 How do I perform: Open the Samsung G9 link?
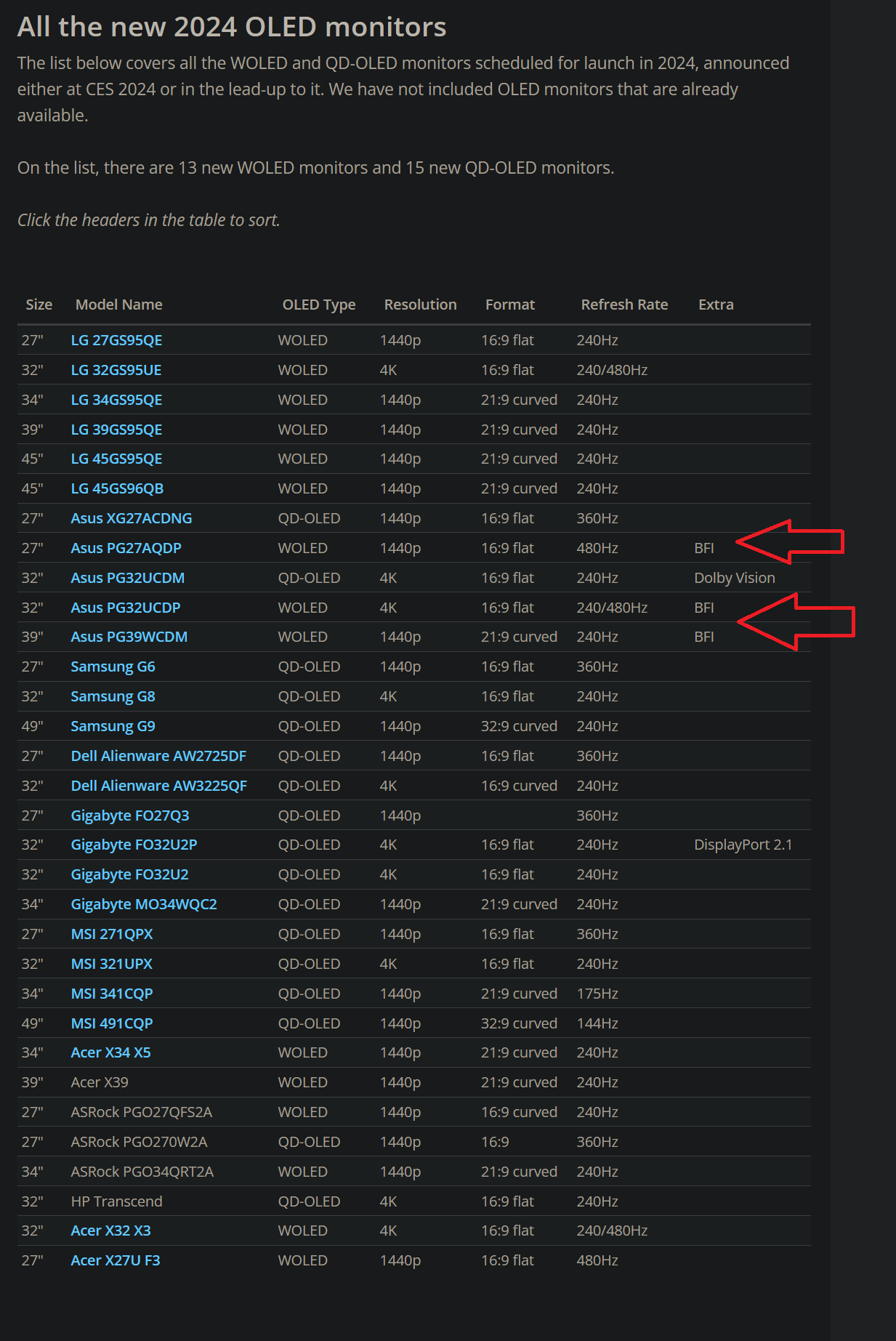[x=113, y=726]
